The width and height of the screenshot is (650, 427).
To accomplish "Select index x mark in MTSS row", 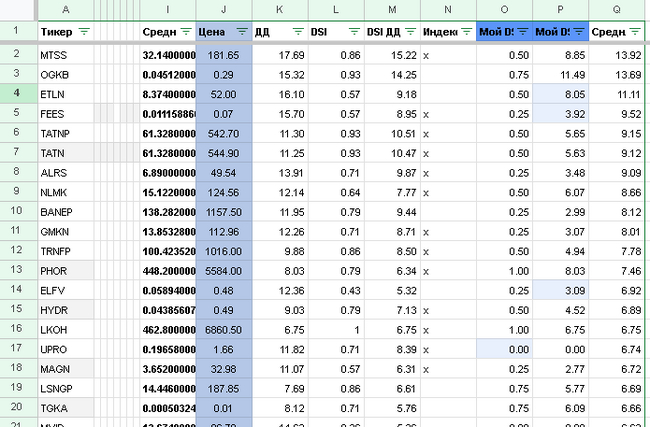I will pos(448,55).
